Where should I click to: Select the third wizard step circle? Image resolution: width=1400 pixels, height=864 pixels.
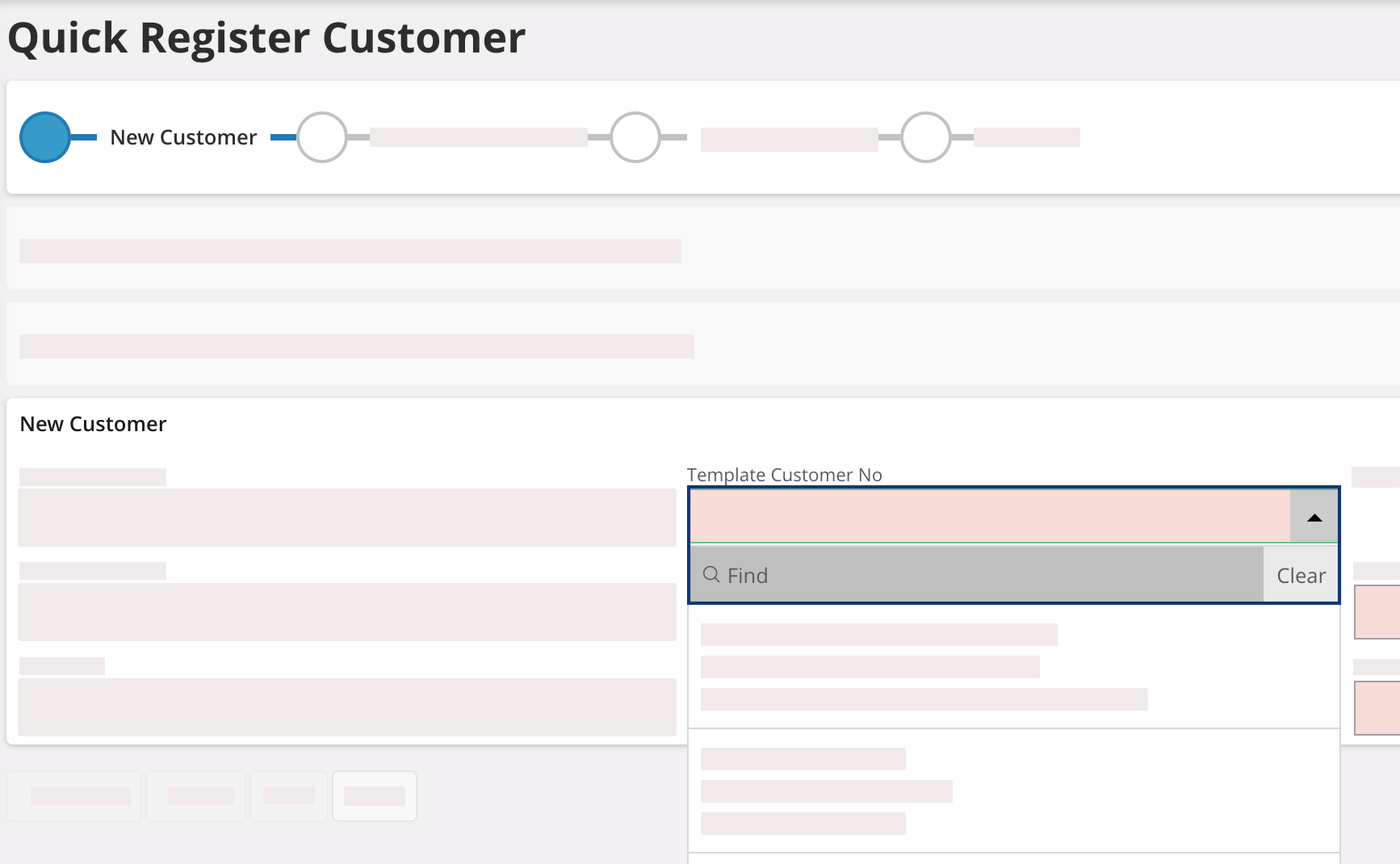coord(635,137)
